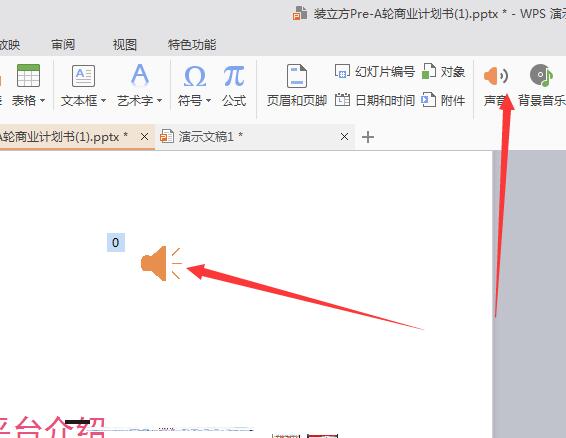The height and width of the screenshot is (438, 566).
Task: Expand the 文本框 dropdown arrow
Action: click(104, 101)
